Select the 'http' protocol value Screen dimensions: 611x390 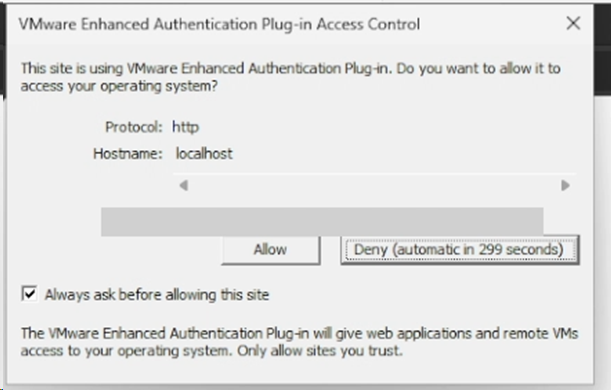pyautogui.click(x=185, y=127)
